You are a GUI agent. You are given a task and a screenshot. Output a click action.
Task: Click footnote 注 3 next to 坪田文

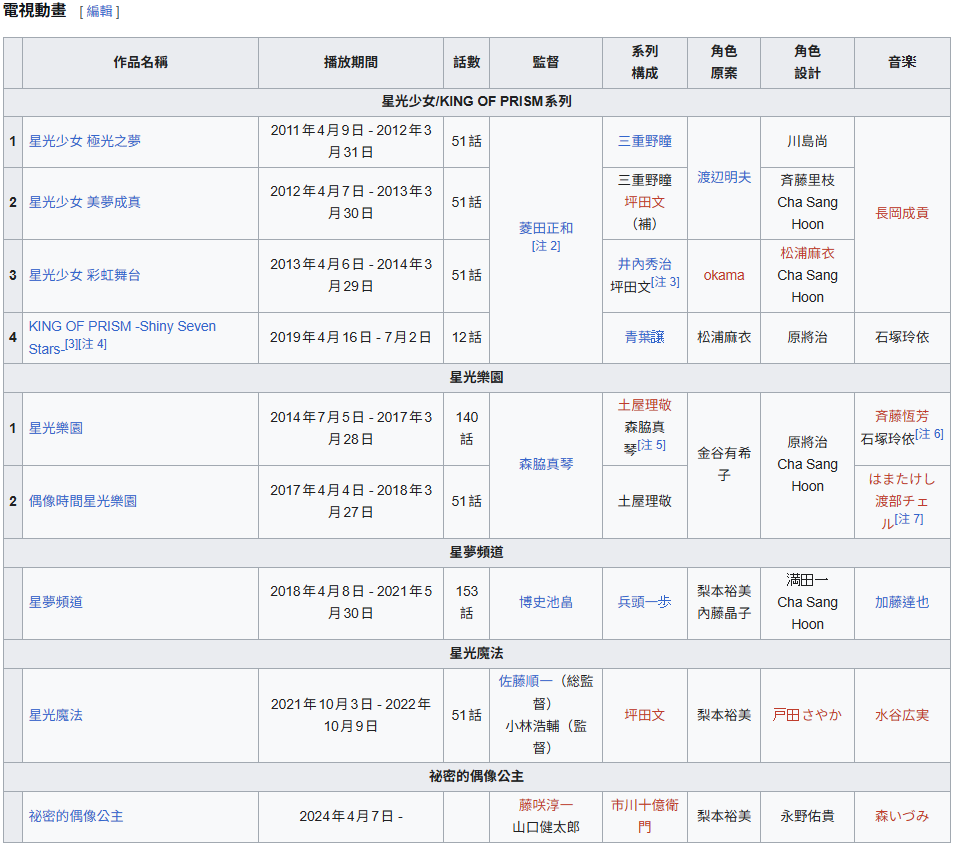pyautogui.click(x=665, y=282)
